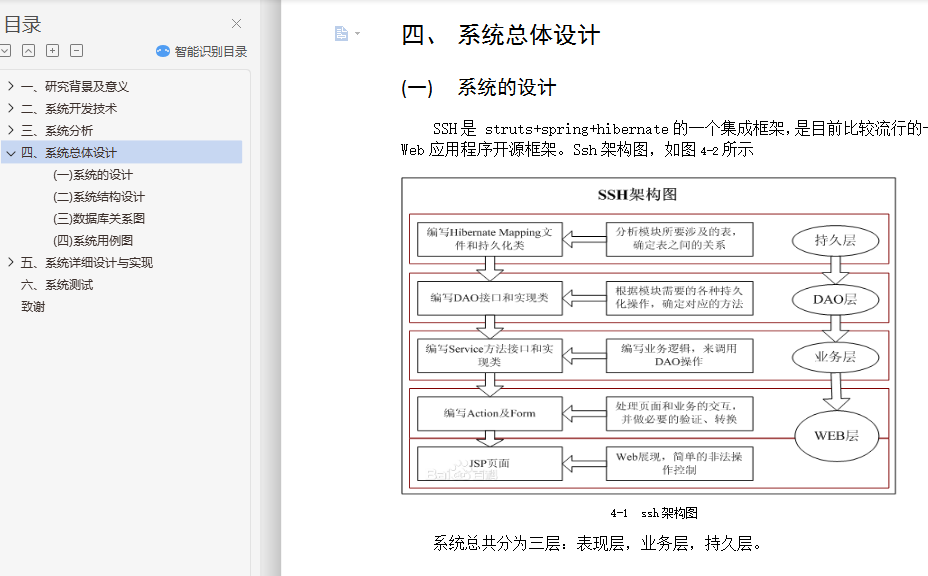
Task: Select outline entry 一、研究背景及意义
Action: (x=75, y=86)
